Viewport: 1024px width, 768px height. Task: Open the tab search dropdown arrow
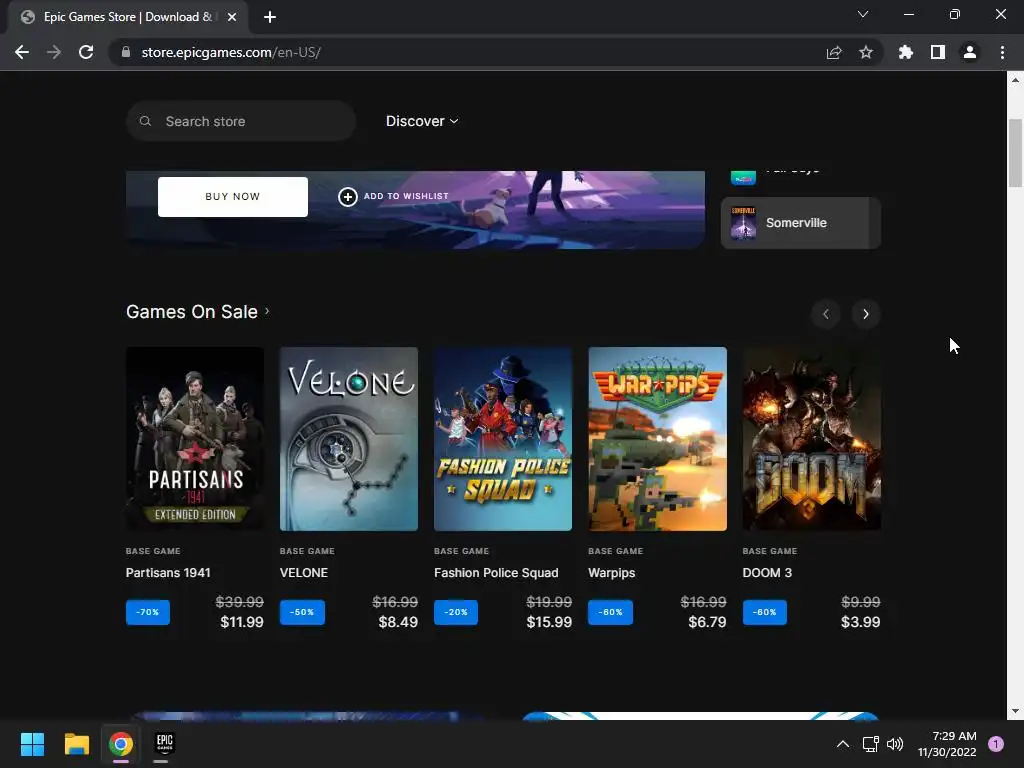863,14
